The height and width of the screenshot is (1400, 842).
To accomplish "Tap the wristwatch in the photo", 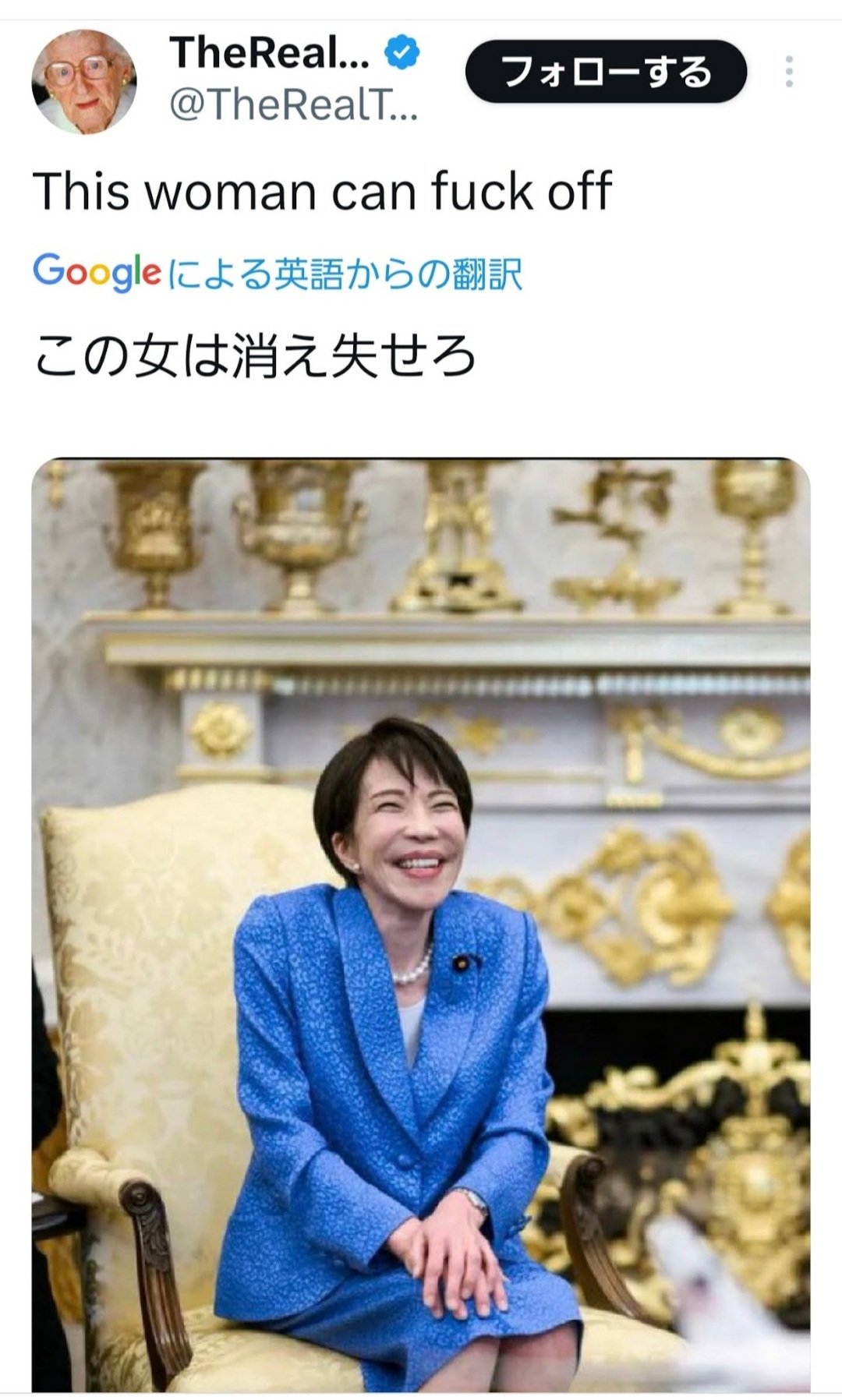I will 472,1200.
